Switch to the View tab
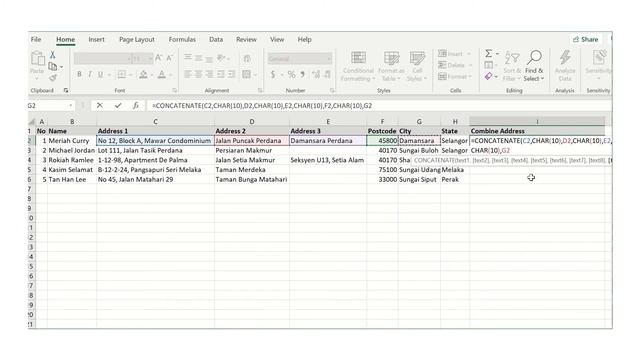Viewport: 640px width, 360px height. [277, 40]
